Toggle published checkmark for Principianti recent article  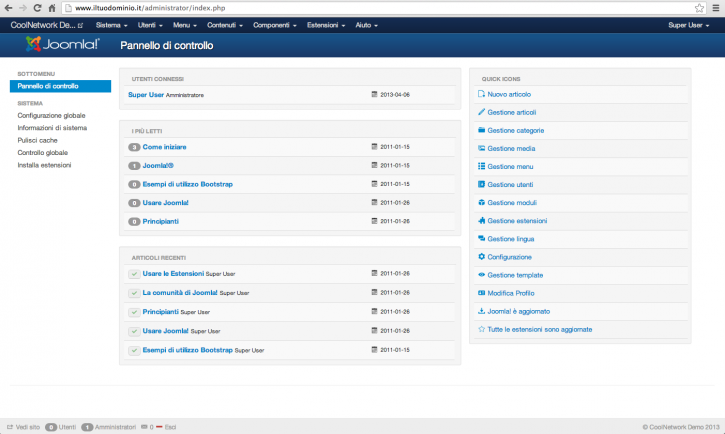134,312
